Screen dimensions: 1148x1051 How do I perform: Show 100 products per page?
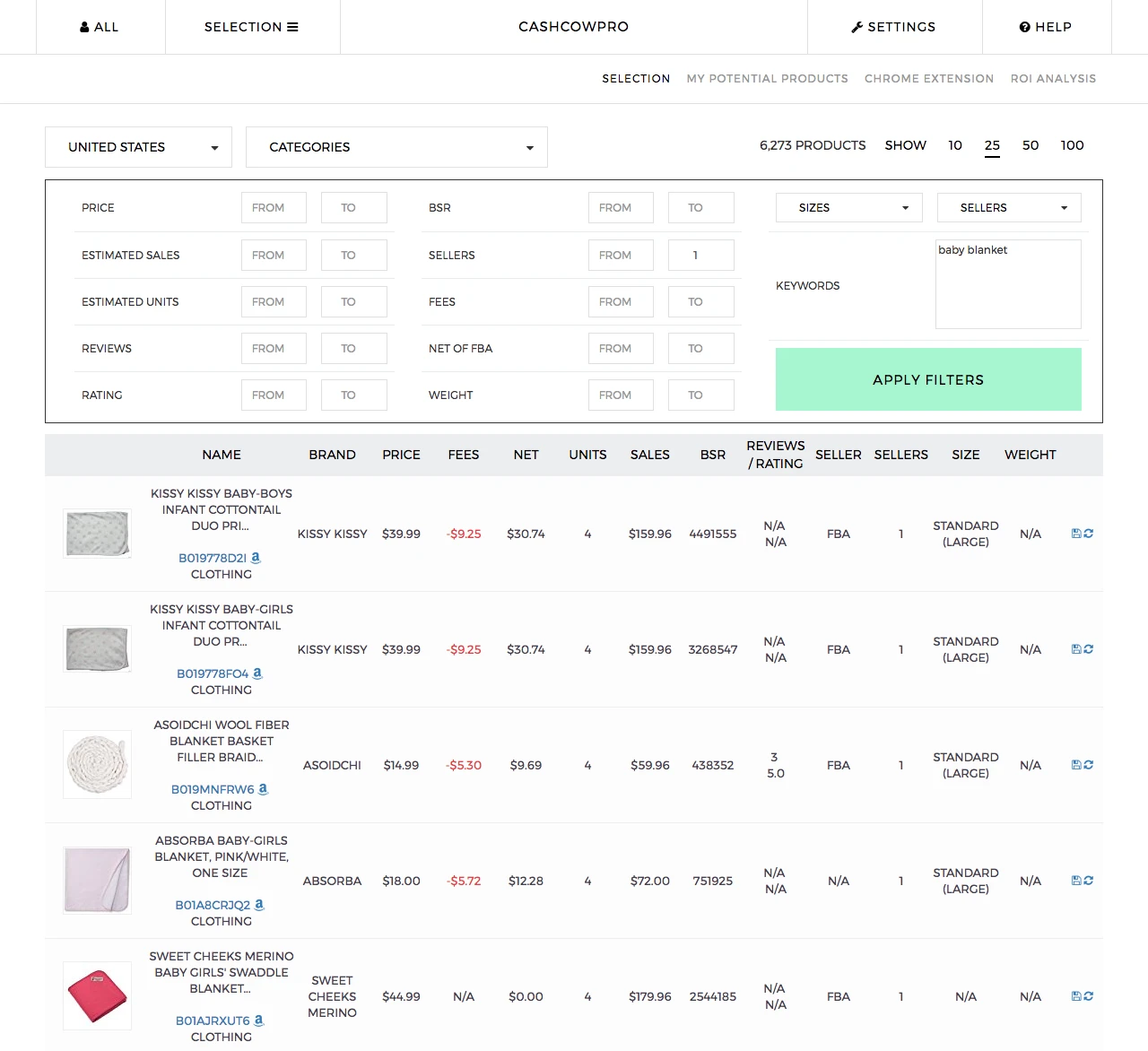1072,145
